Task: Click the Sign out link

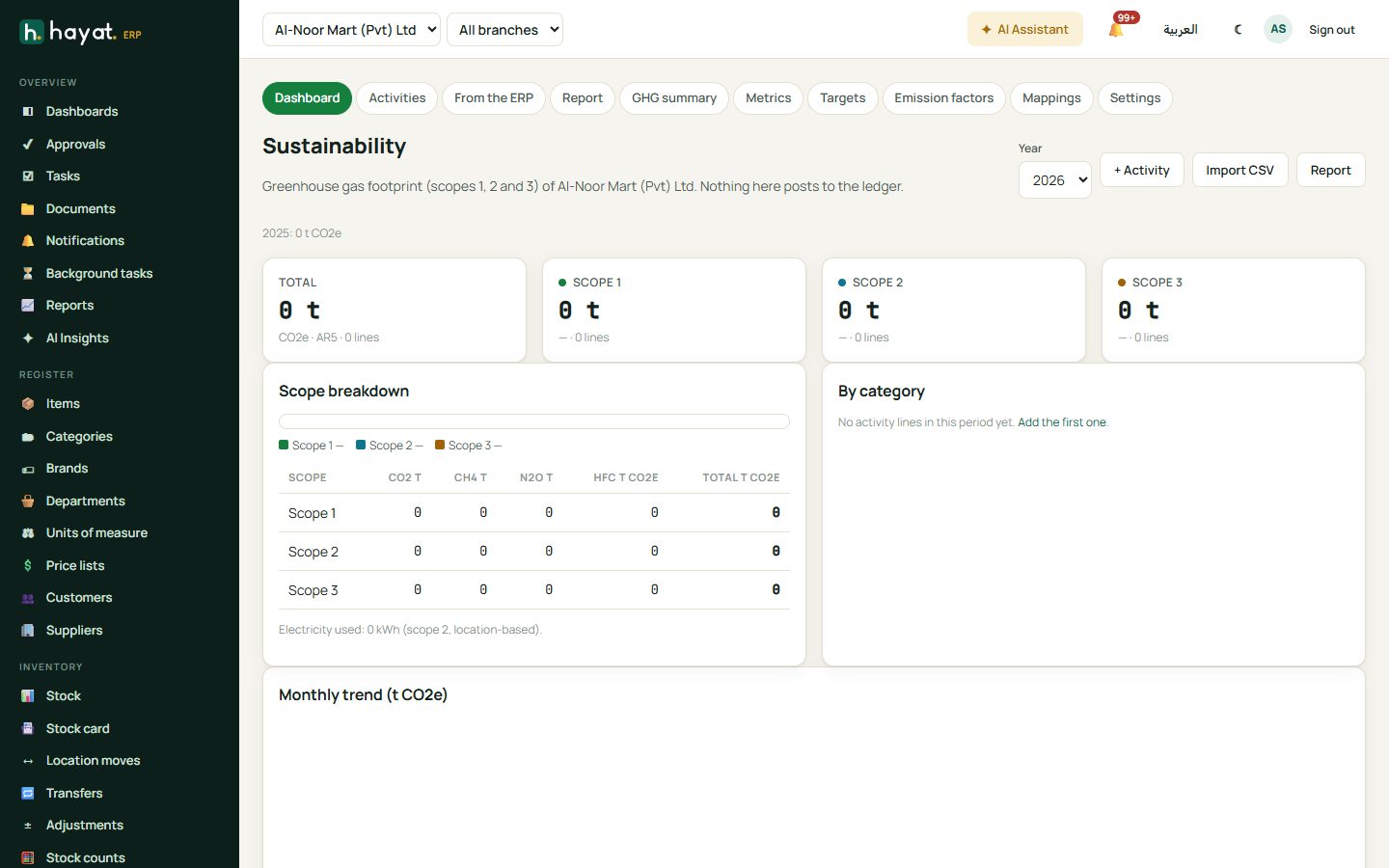Action: (1332, 30)
